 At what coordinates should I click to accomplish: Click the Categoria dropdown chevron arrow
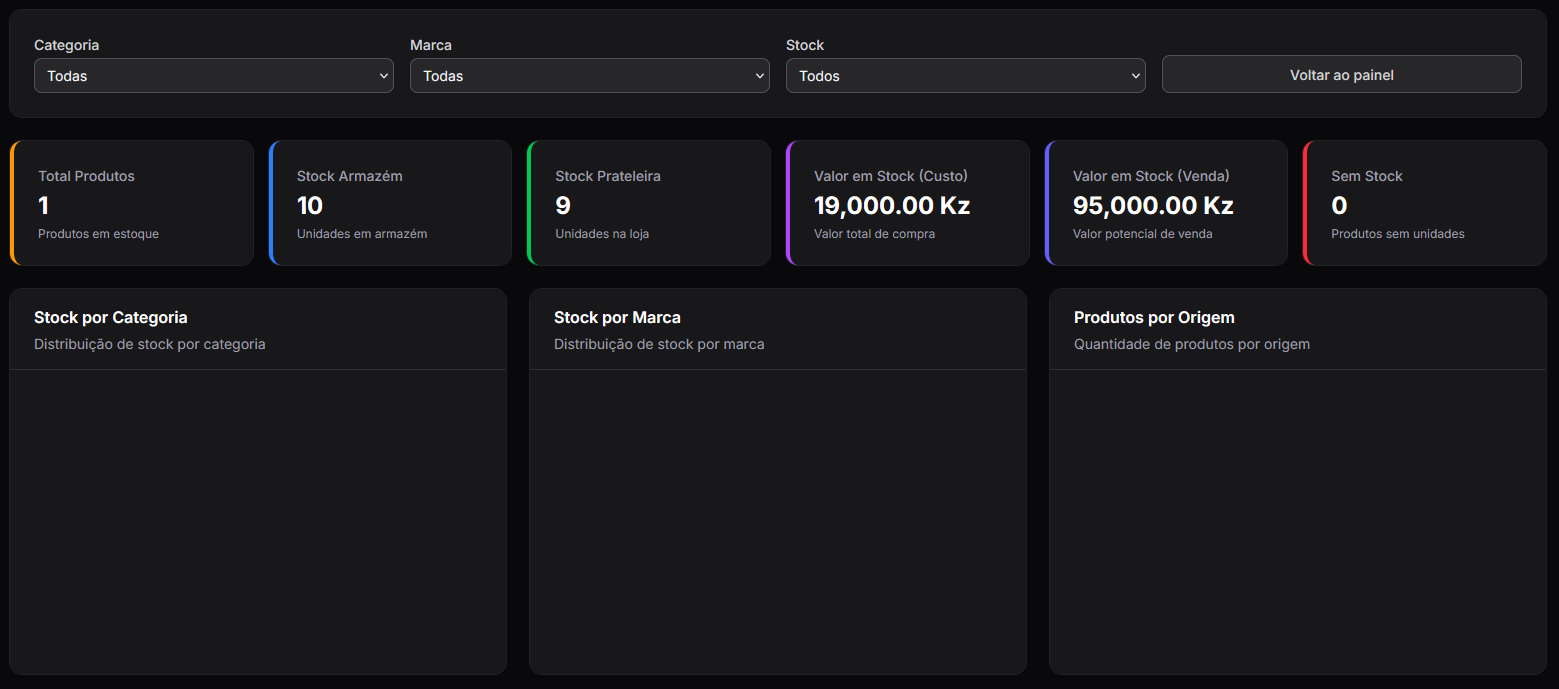tap(384, 76)
